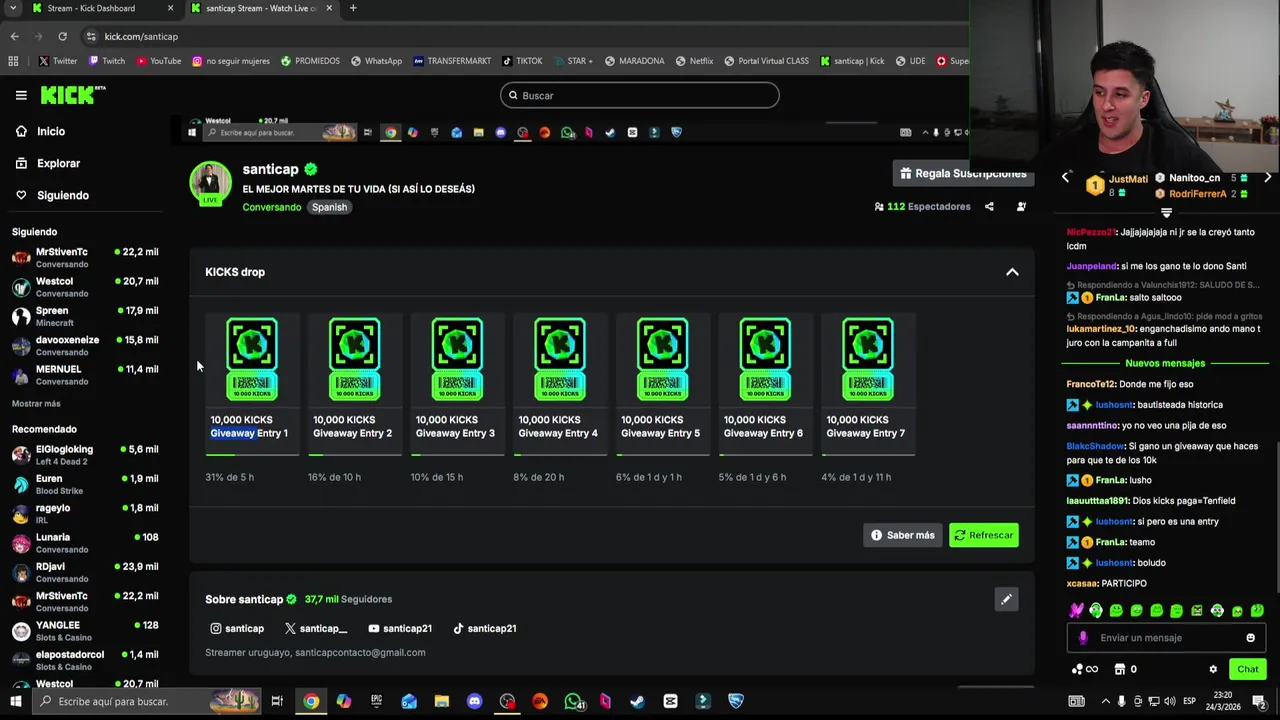
Task: Open santicap_ X profile link
Action: (316, 628)
